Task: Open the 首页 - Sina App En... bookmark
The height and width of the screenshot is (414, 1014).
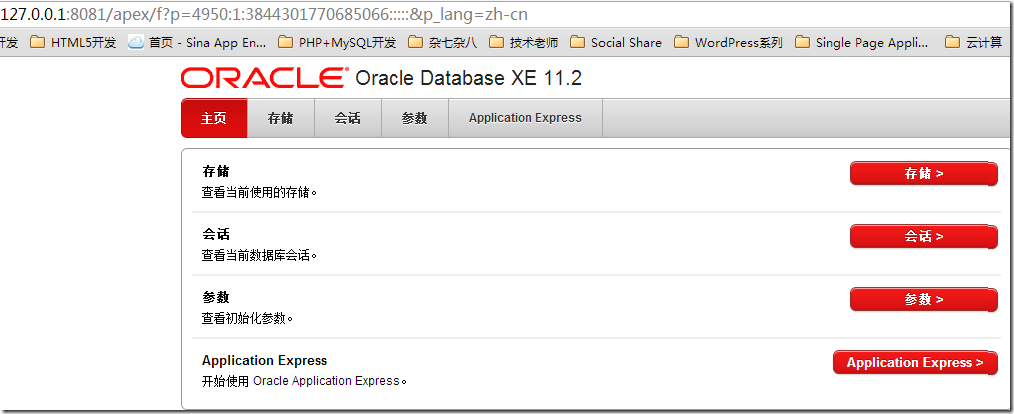Action: [197, 43]
